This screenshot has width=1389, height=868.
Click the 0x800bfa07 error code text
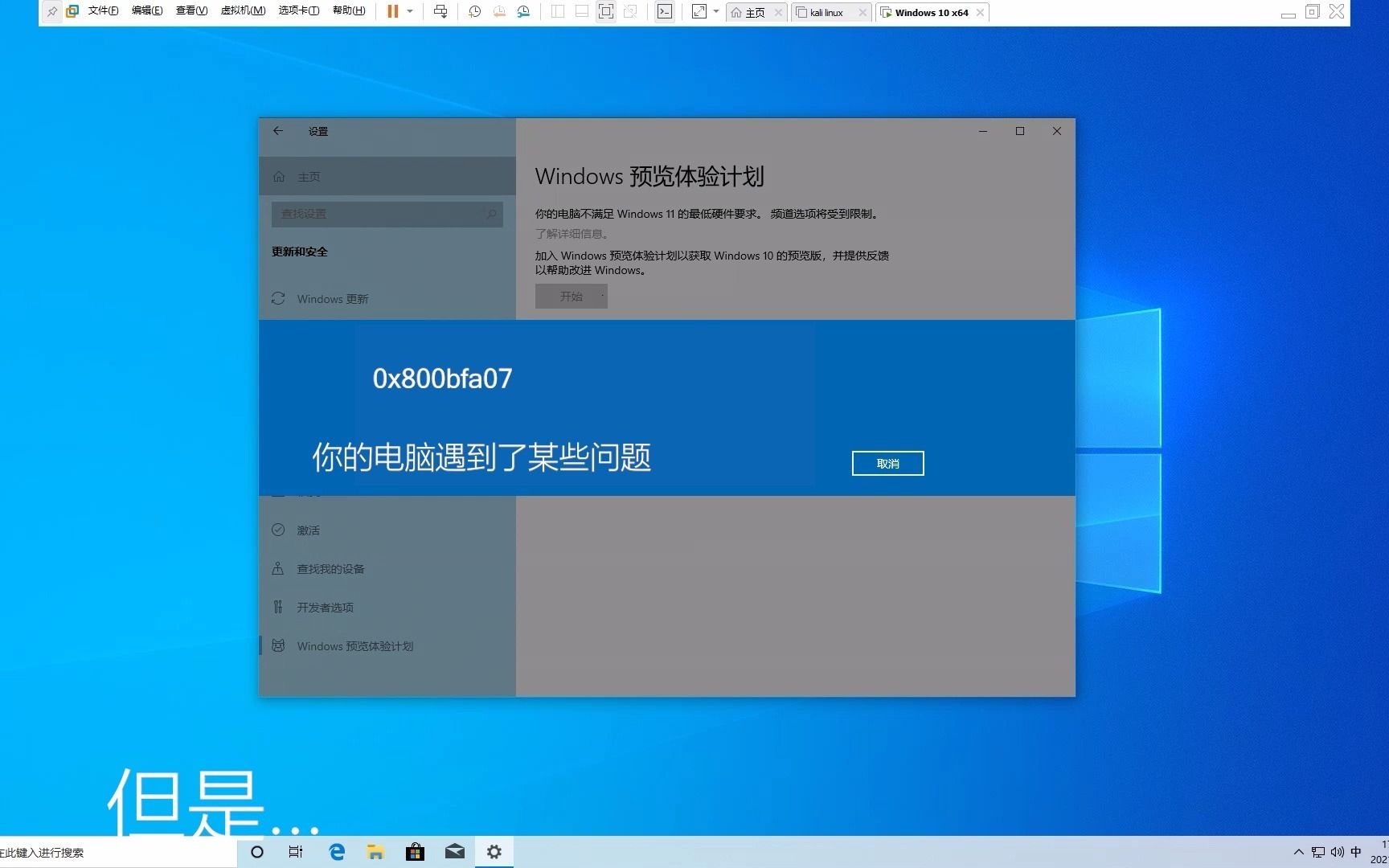[x=442, y=379]
